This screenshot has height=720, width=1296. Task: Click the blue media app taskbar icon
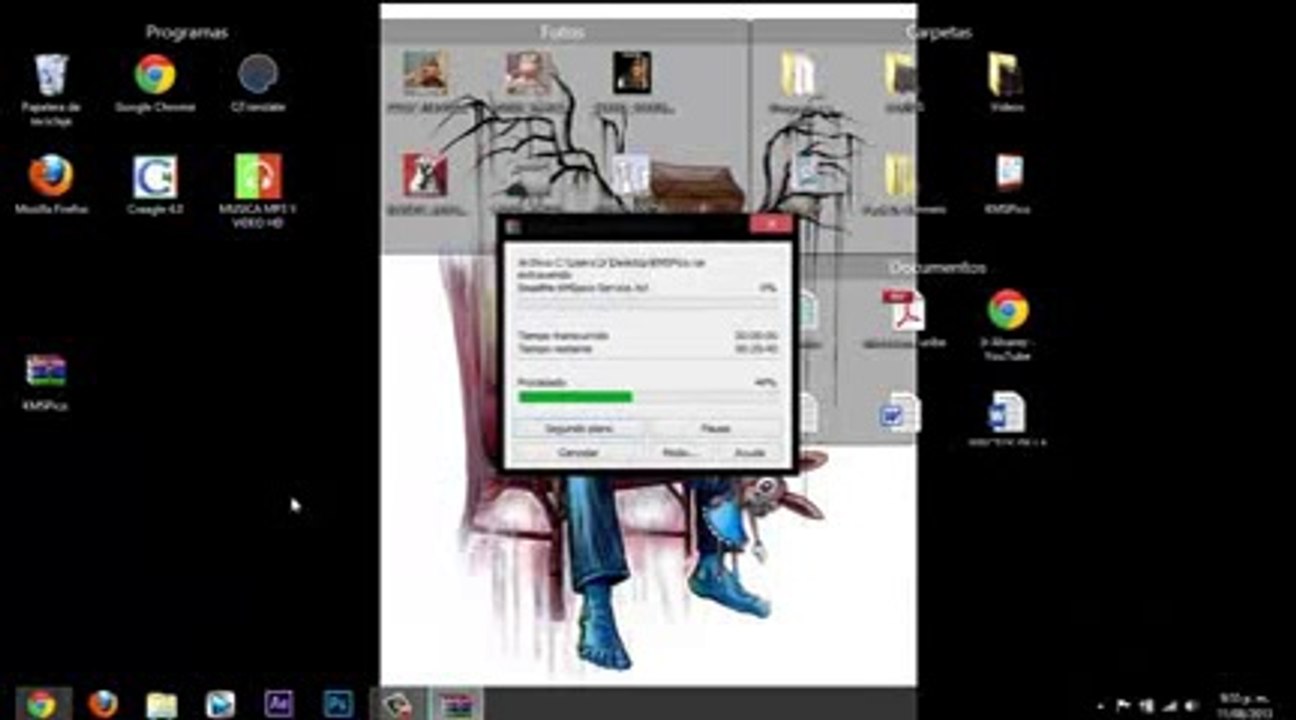click(220, 703)
